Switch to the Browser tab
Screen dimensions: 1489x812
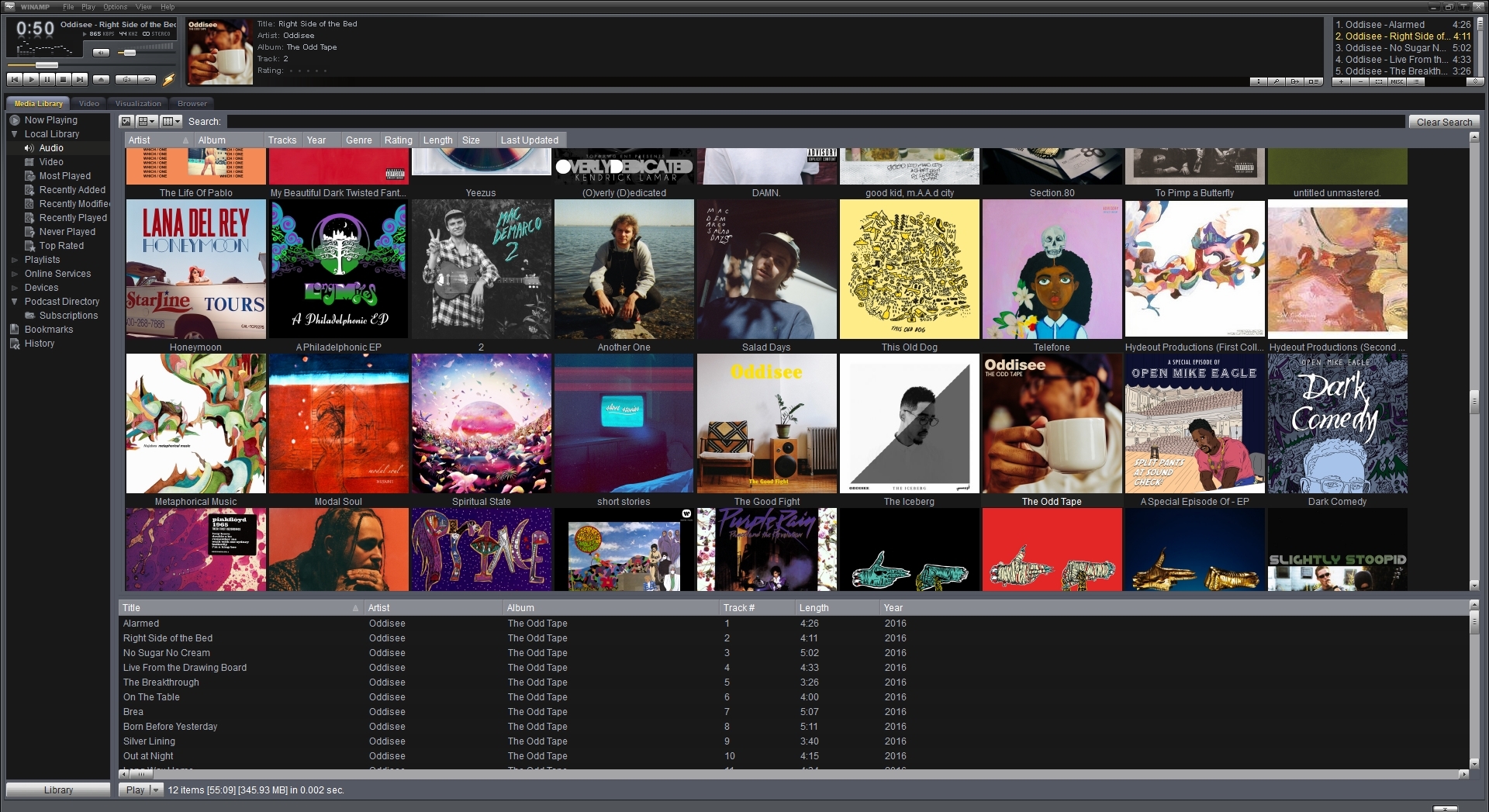pyautogui.click(x=192, y=104)
